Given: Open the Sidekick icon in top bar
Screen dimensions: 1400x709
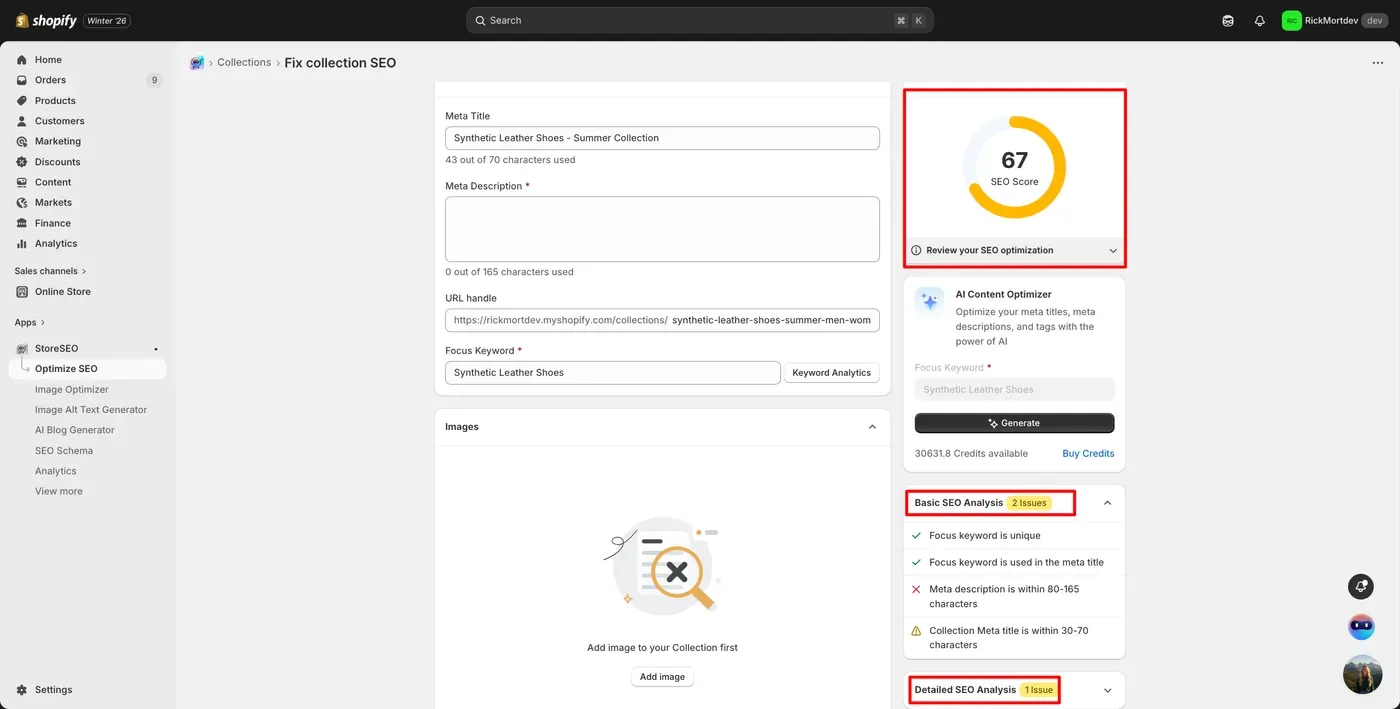Looking at the screenshot, I should point(1228,20).
